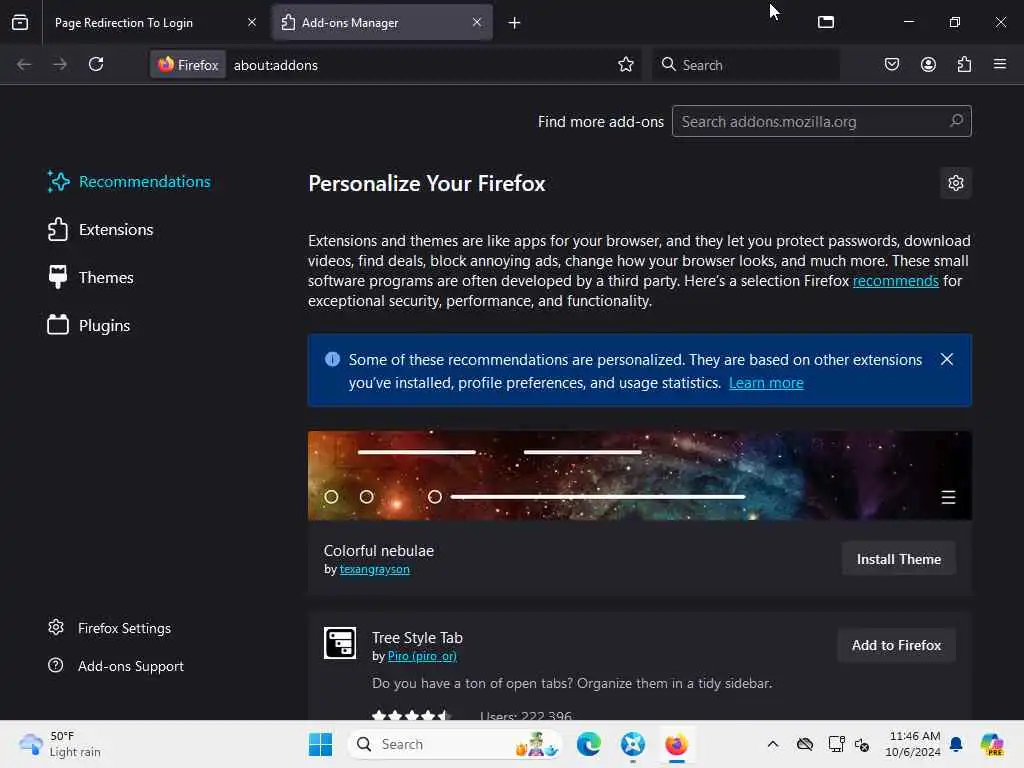Go forward one page

click(x=60, y=64)
